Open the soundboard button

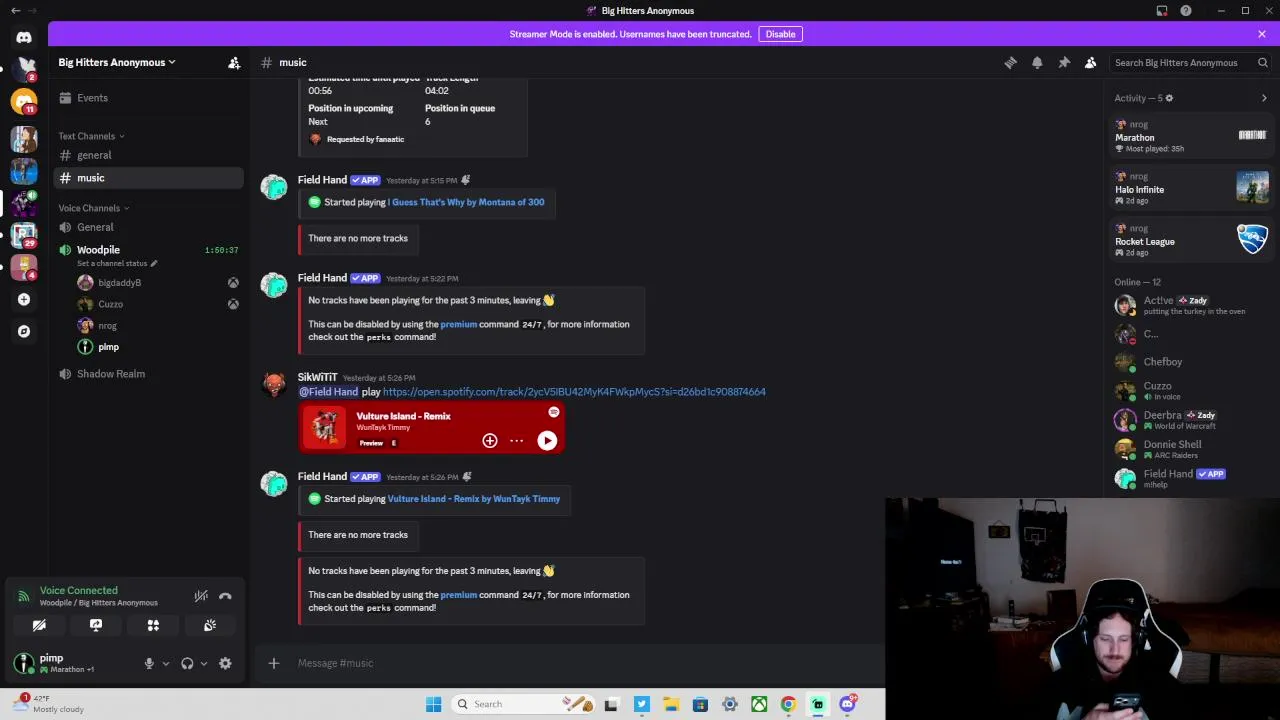[x=210, y=625]
